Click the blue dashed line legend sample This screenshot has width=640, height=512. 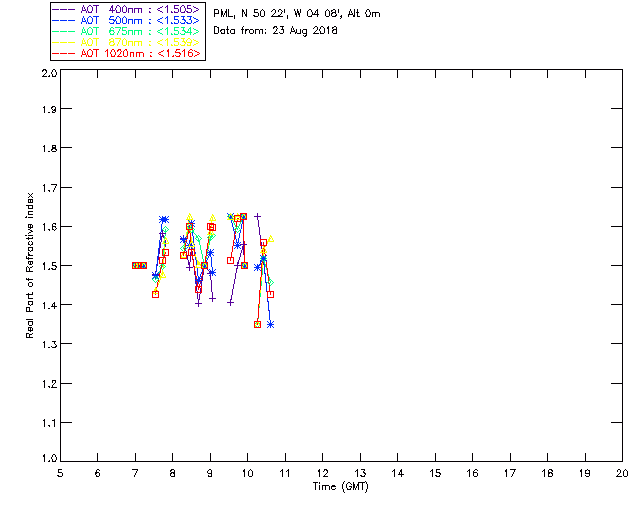click(64, 20)
